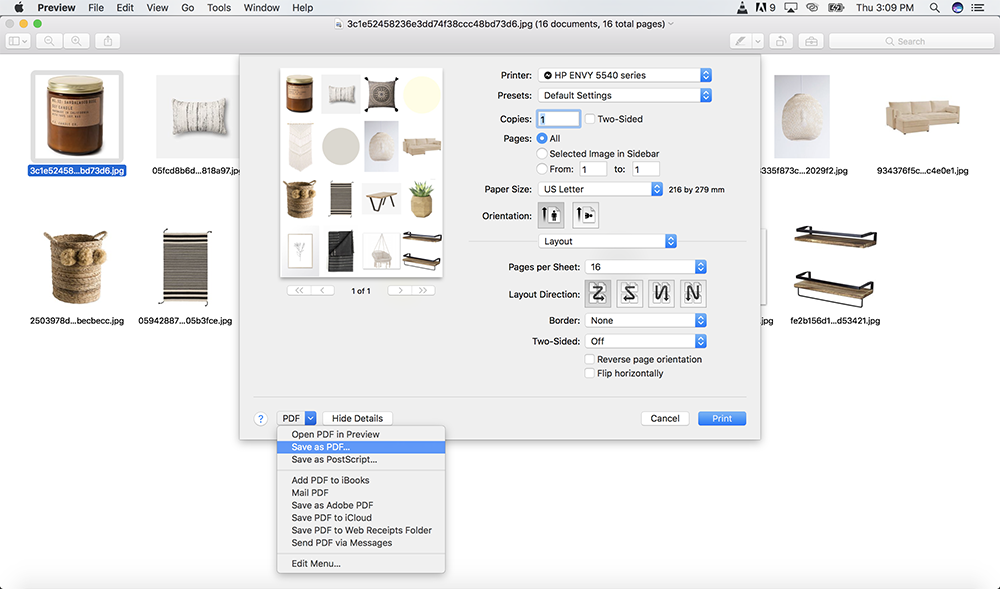Open the Pages per Sheet dropdown

coord(645,267)
